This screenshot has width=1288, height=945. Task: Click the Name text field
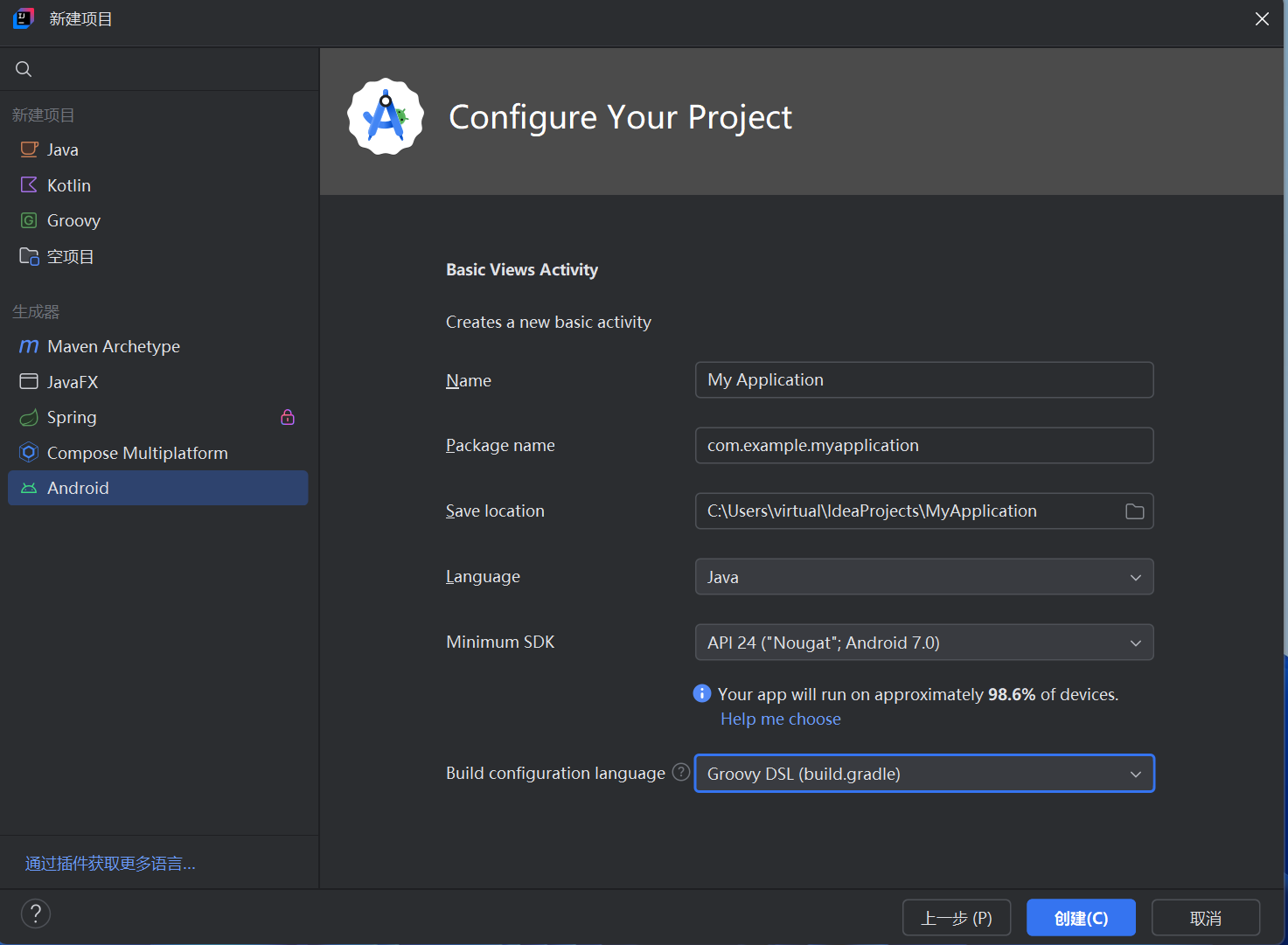coord(923,380)
